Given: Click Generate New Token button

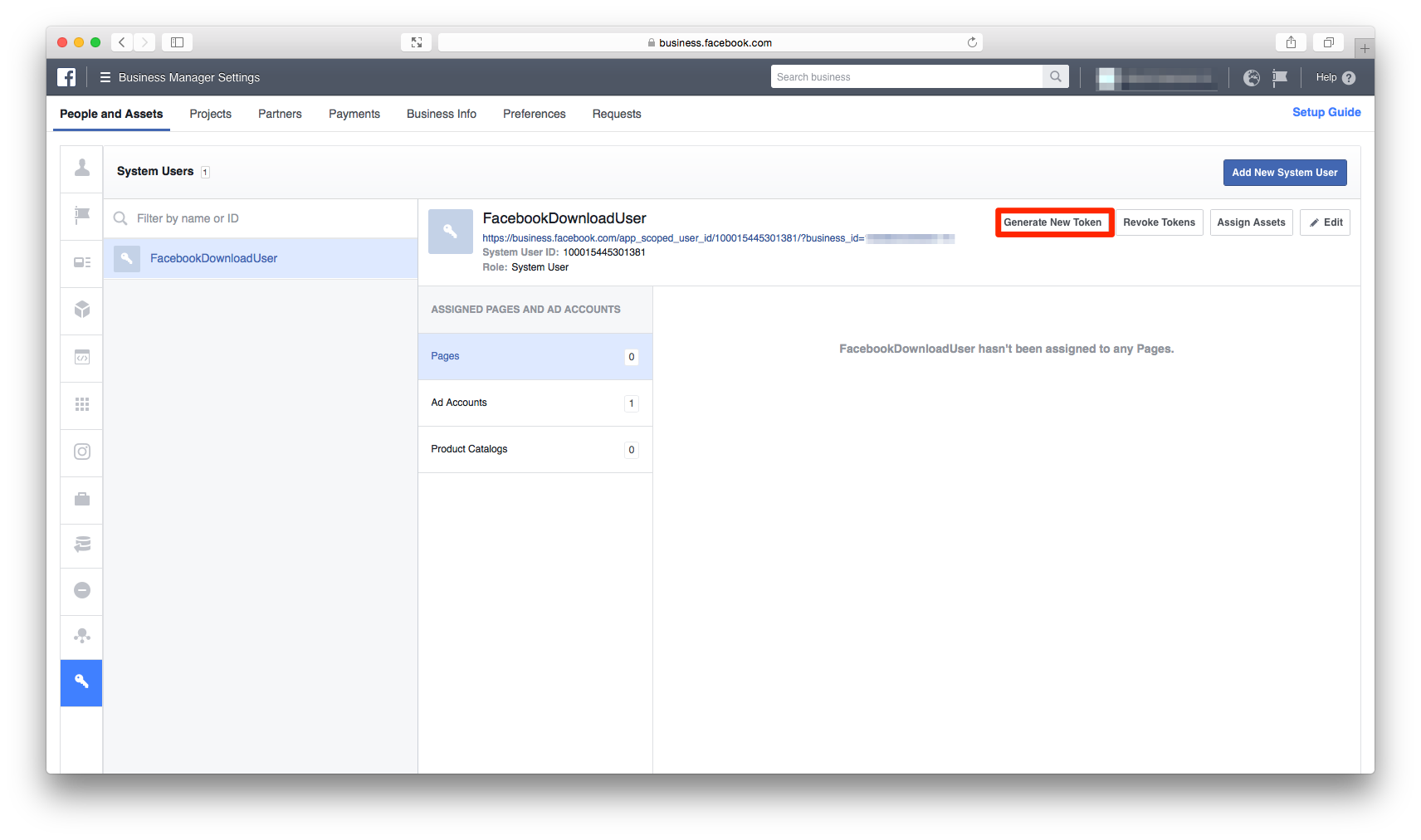Looking at the screenshot, I should 1053,222.
